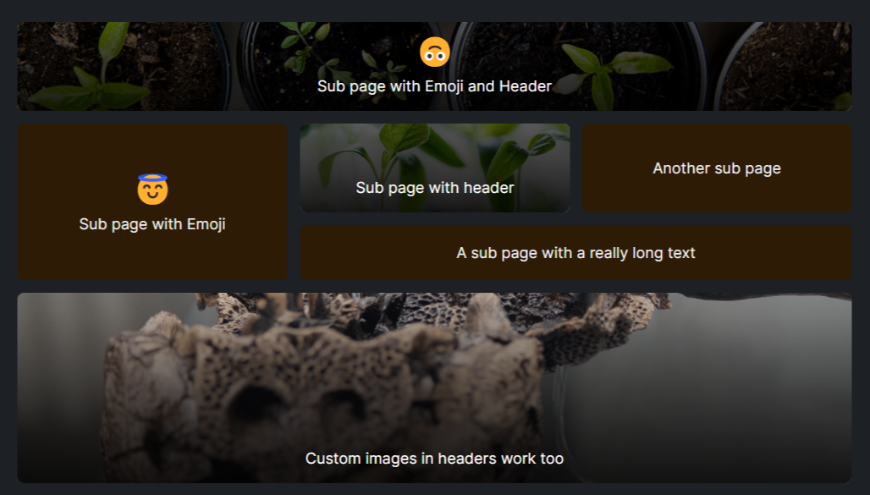Click the 'really long text' card title
This screenshot has width=870, height=495.
[575, 253]
